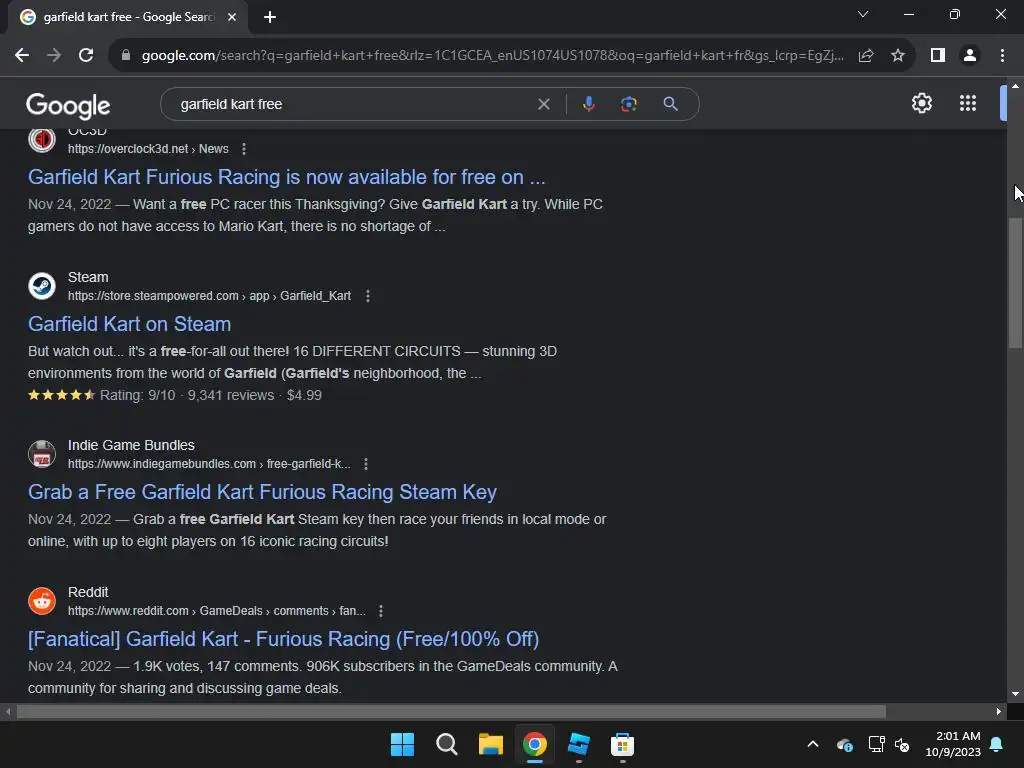Click the vertical scrollbar thumb

1015,283
